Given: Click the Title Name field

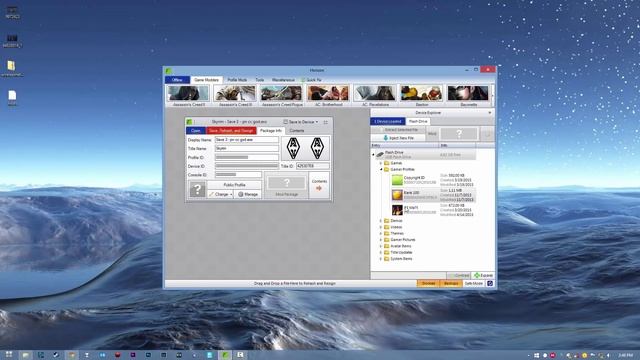Looking at the screenshot, I should point(247,149).
